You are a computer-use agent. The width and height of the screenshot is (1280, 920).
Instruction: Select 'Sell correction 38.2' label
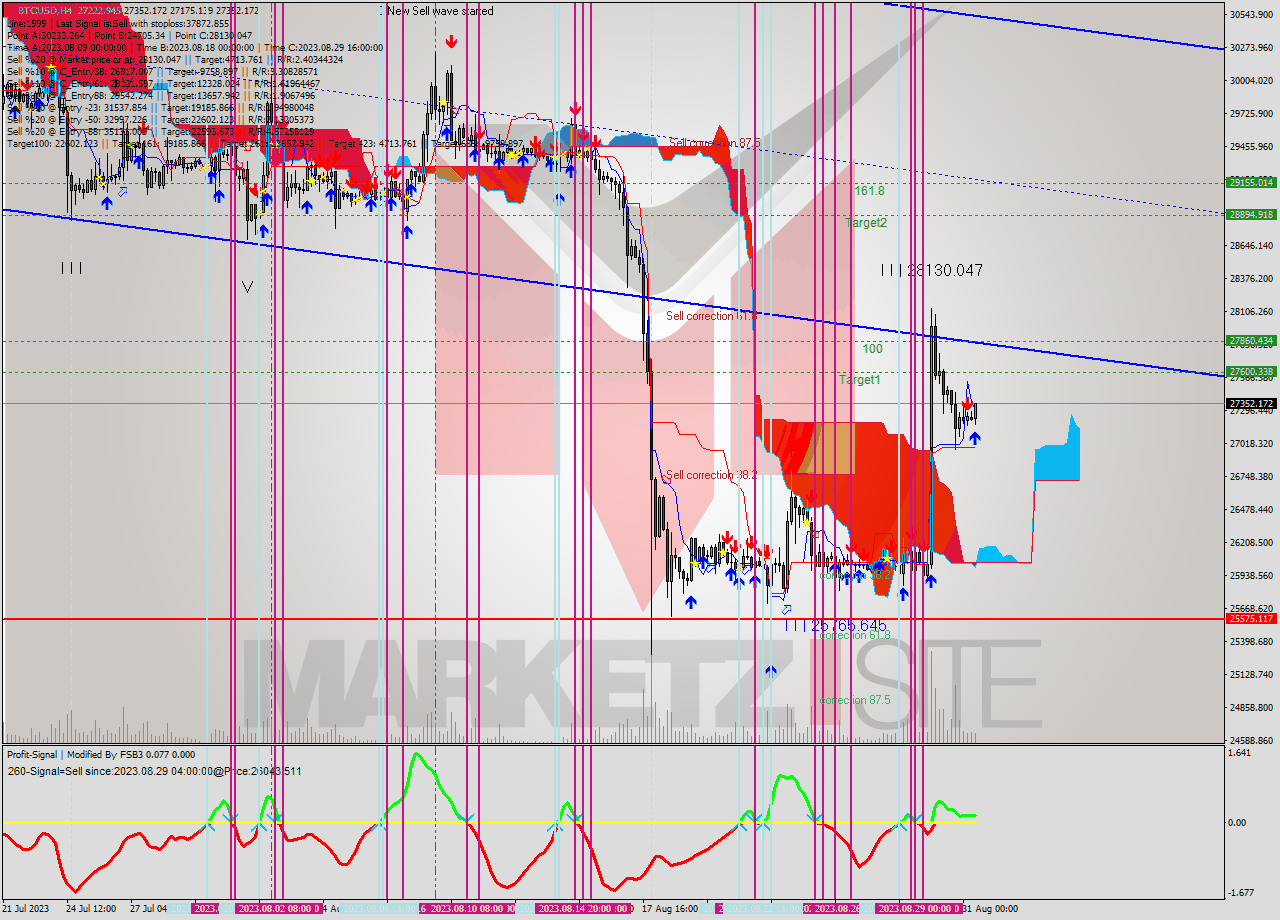pyautogui.click(x=712, y=475)
